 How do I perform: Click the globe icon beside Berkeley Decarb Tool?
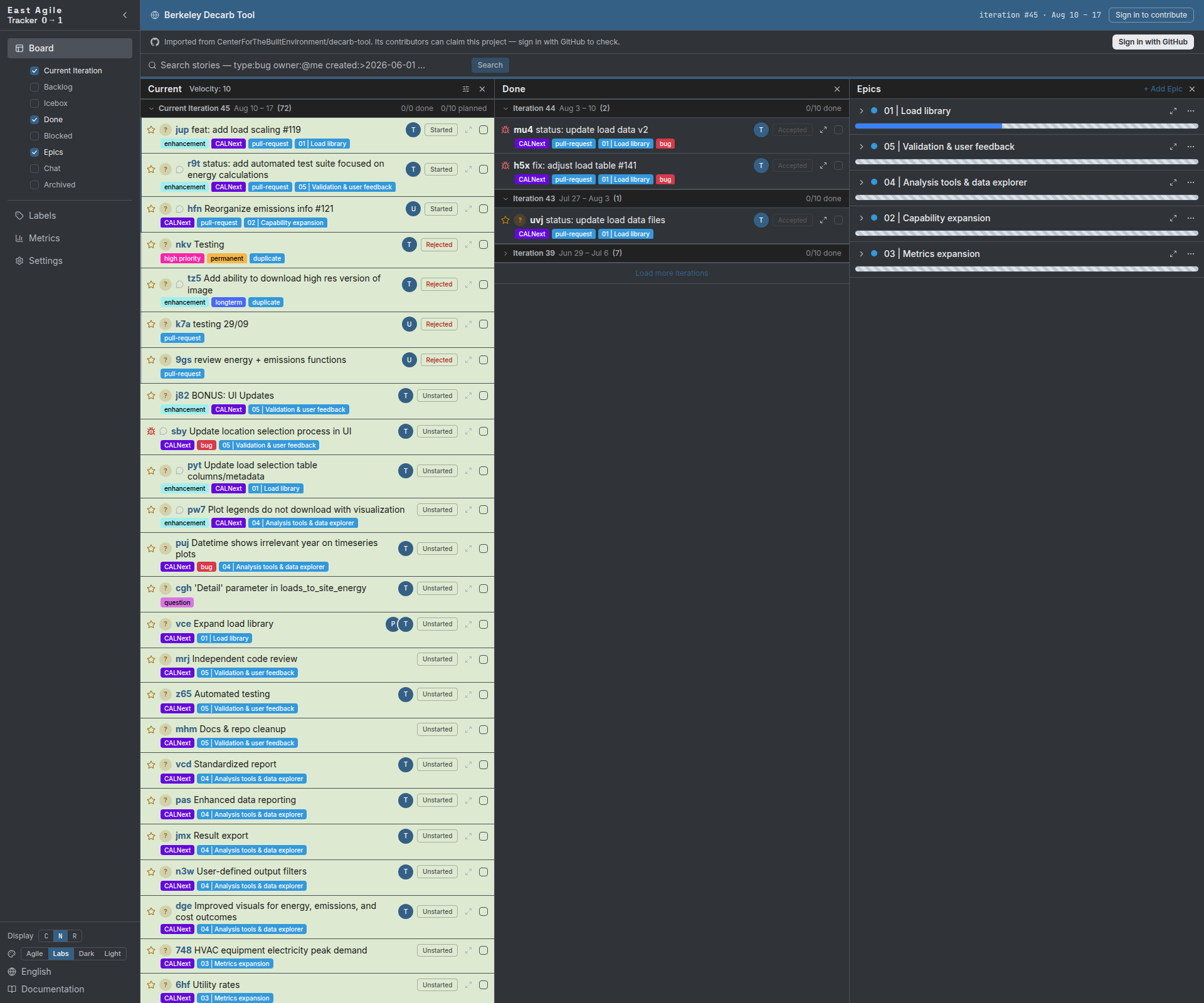tap(155, 15)
